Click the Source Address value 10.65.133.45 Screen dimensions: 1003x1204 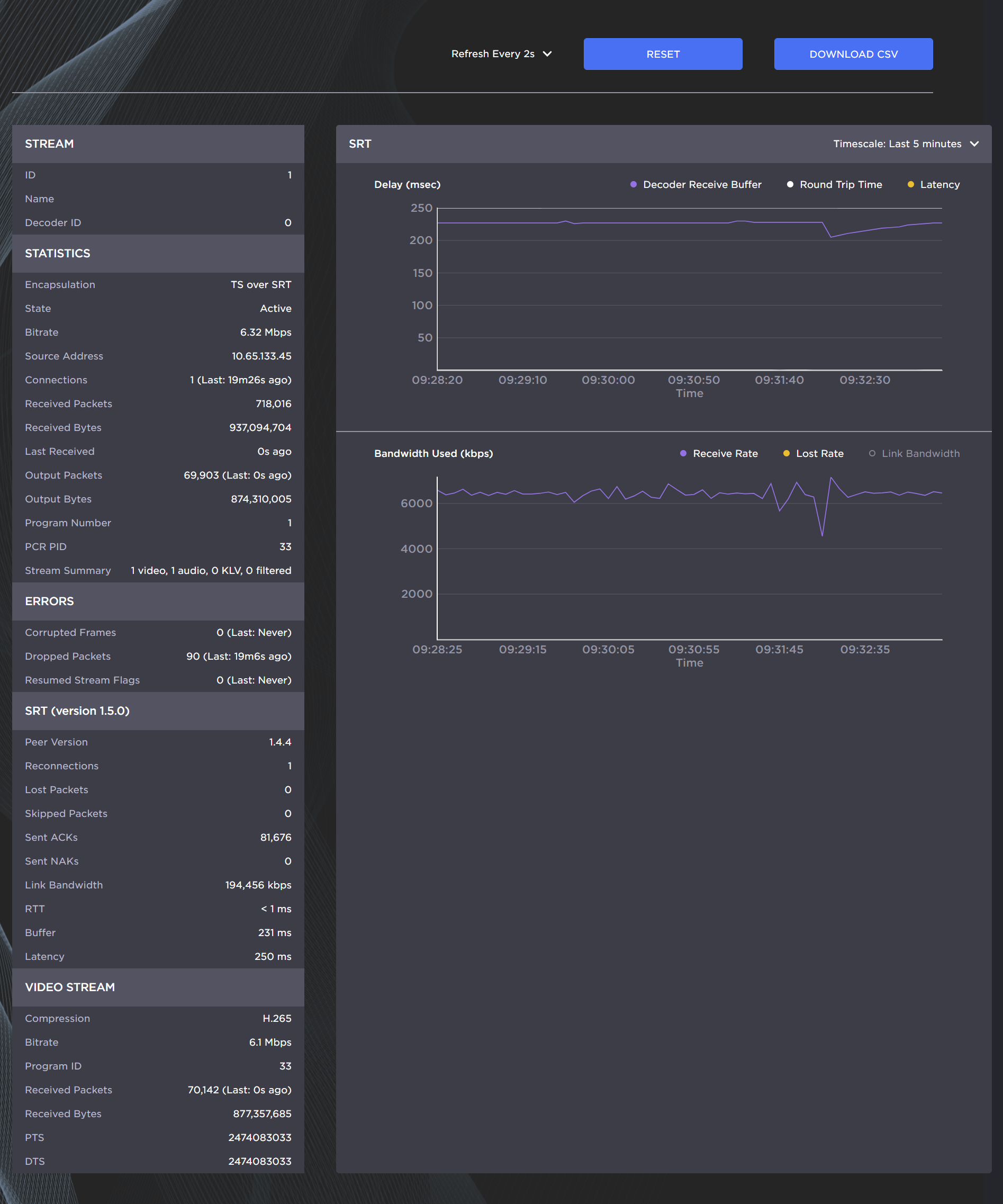tap(261, 356)
